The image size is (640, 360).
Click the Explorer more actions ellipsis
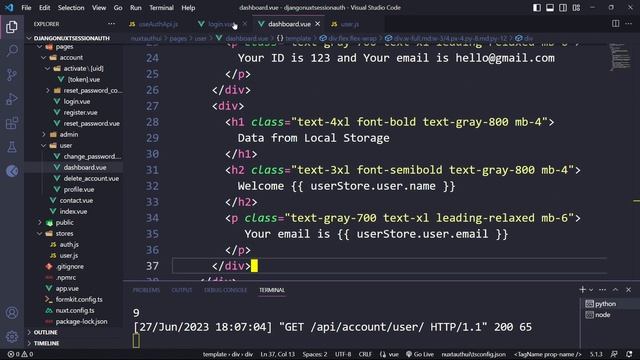111,24
